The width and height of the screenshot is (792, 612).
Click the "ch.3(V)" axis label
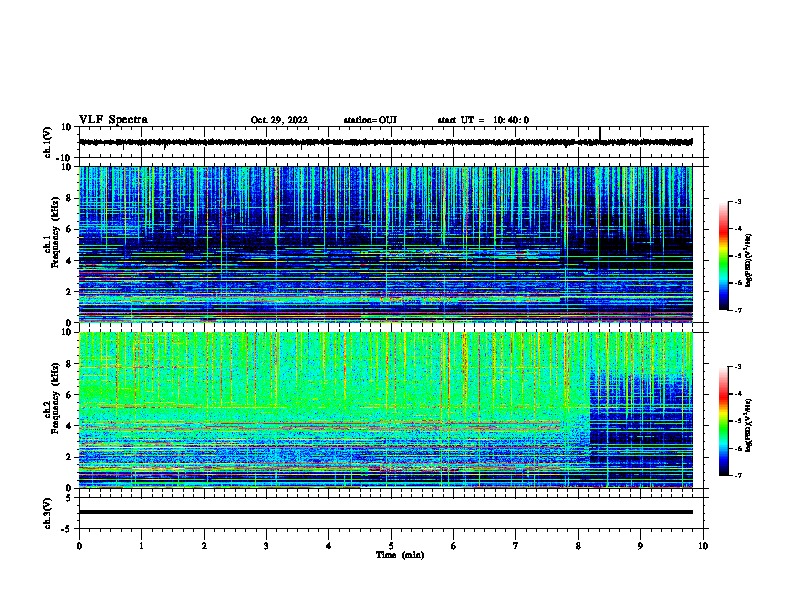(x=48, y=513)
